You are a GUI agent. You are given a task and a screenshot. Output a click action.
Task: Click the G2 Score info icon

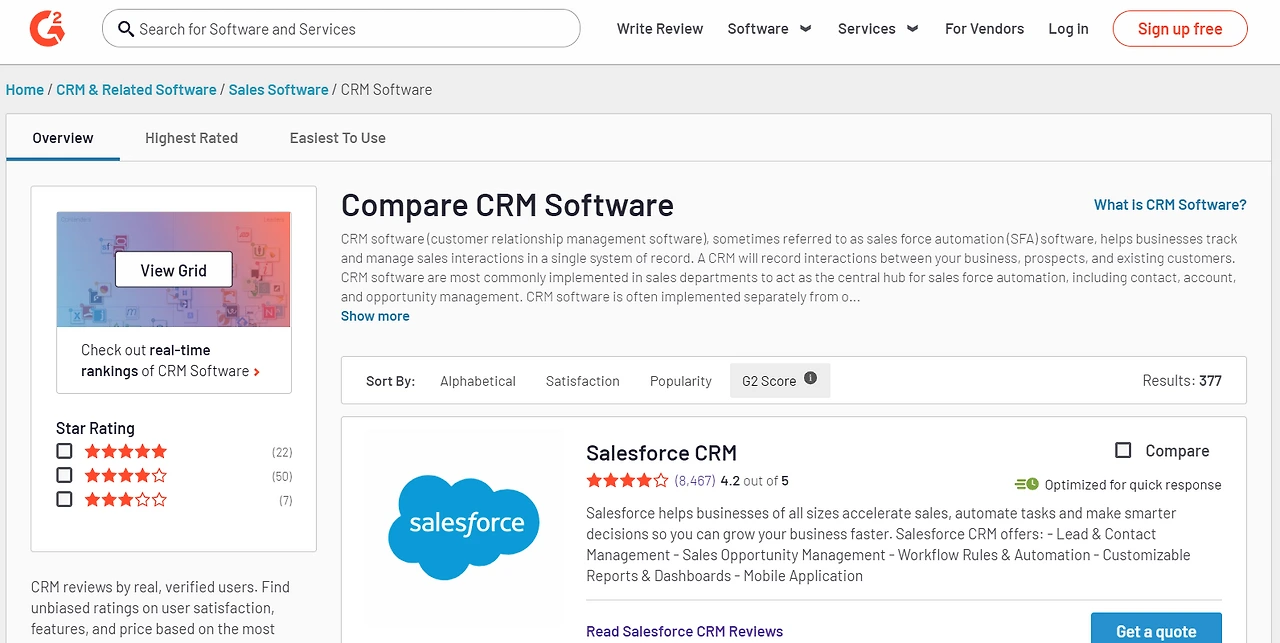[x=810, y=378]
